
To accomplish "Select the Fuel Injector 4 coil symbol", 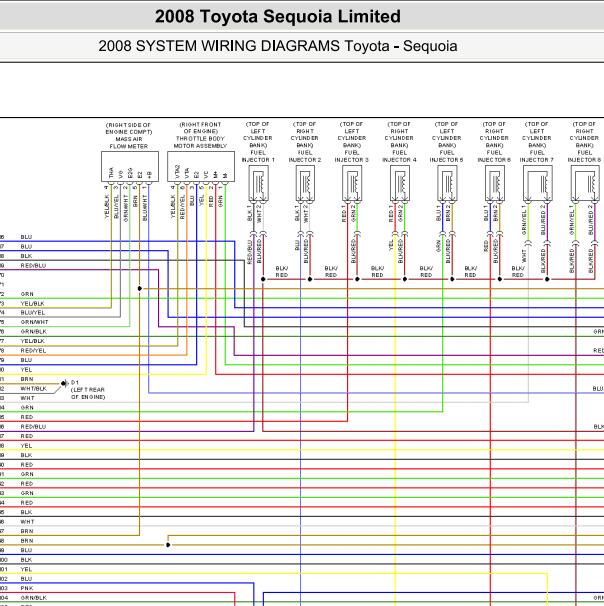I will tap(400, 183).
